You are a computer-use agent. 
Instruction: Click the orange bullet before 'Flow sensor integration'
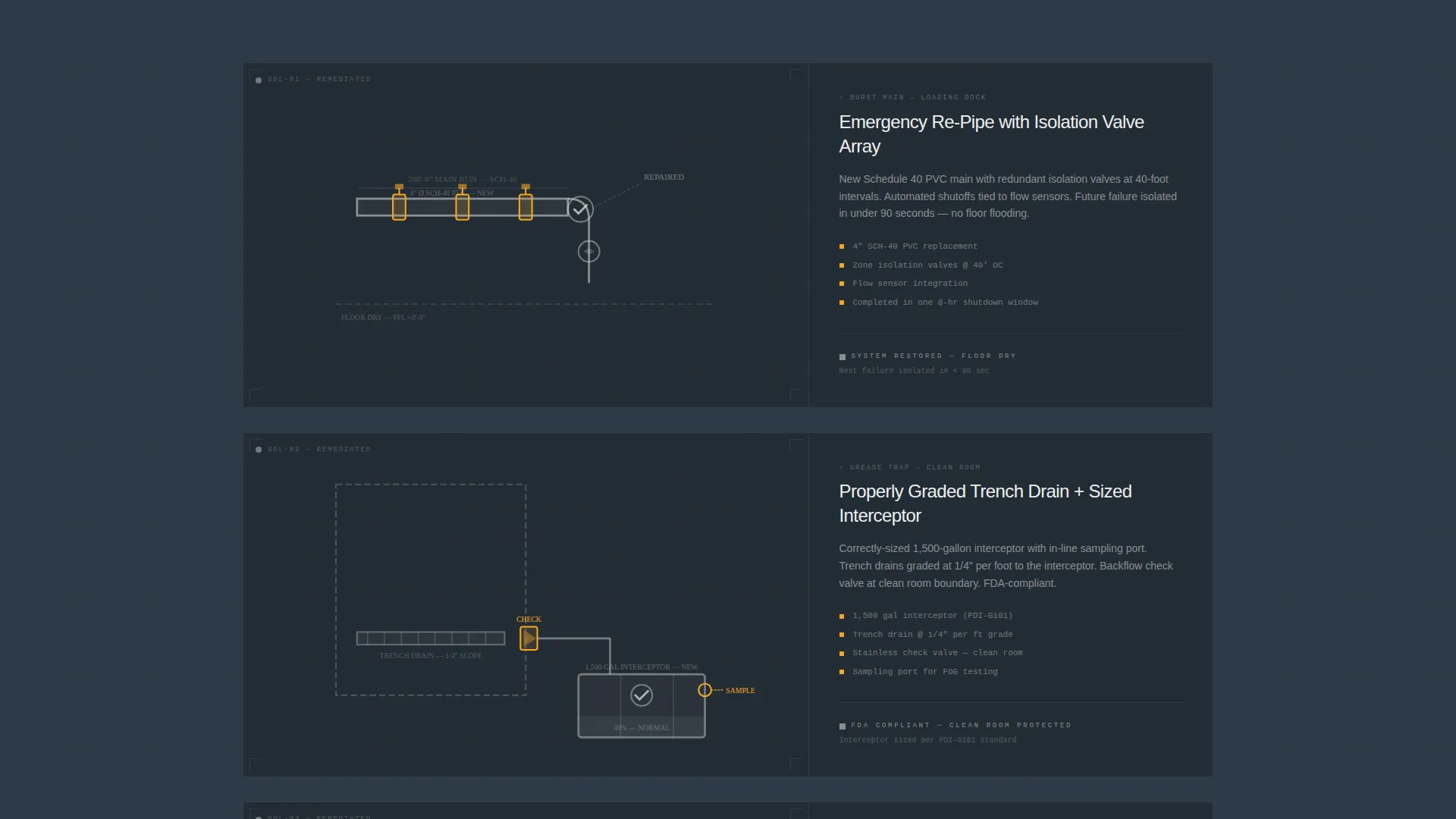coord(842,284)
